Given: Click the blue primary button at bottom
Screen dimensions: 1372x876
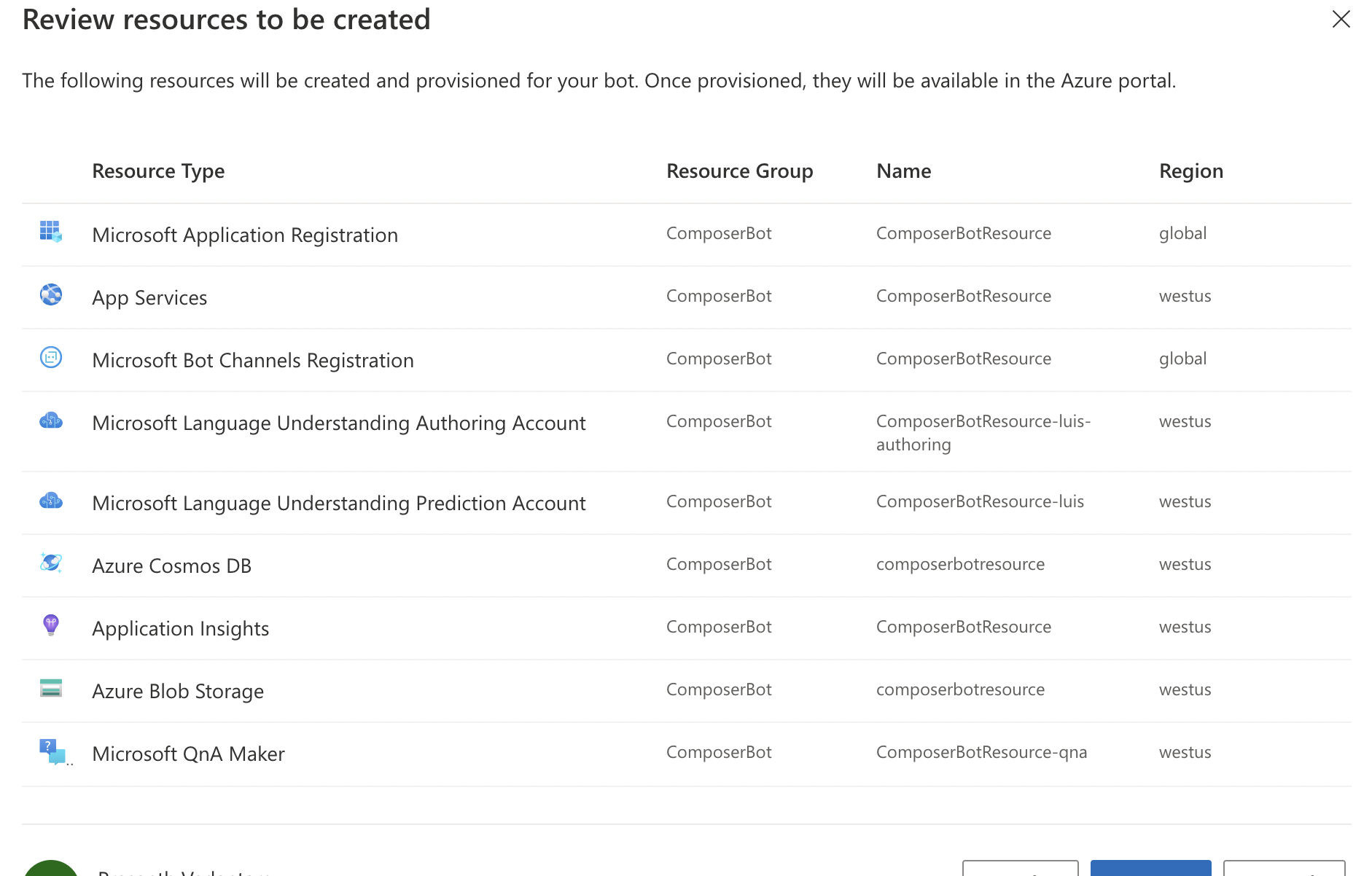Looking at the screenshot, I should [1150, 869].
